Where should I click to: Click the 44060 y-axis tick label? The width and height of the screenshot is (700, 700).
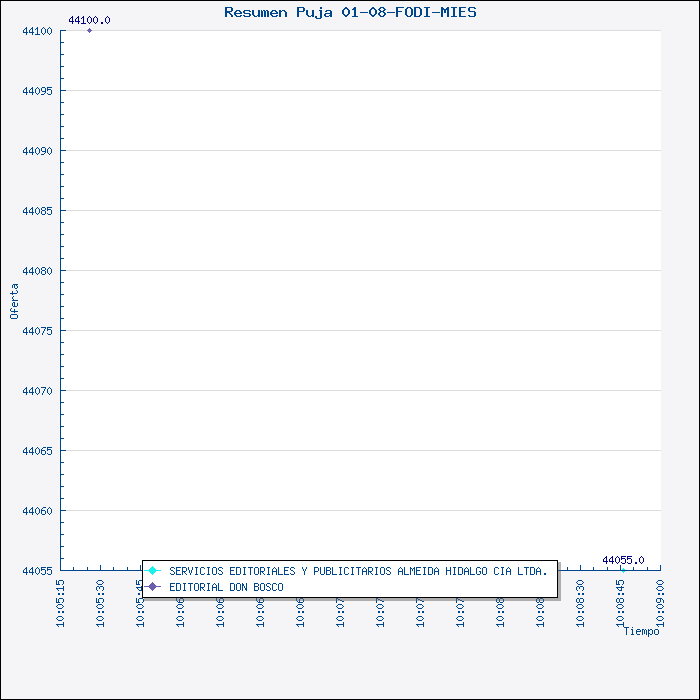pos(37,511)
